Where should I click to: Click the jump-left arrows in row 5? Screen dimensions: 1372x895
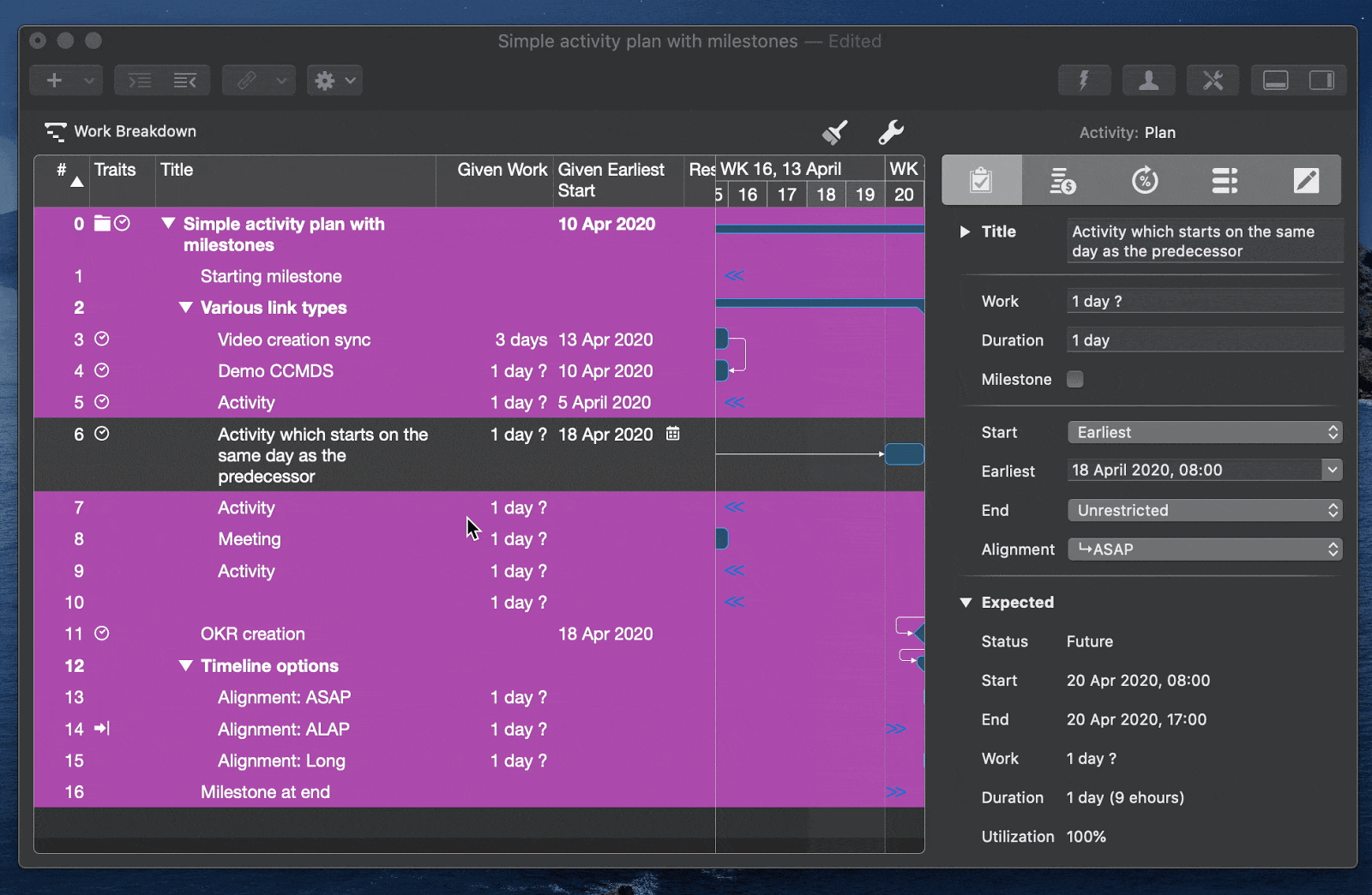(735, 402)
